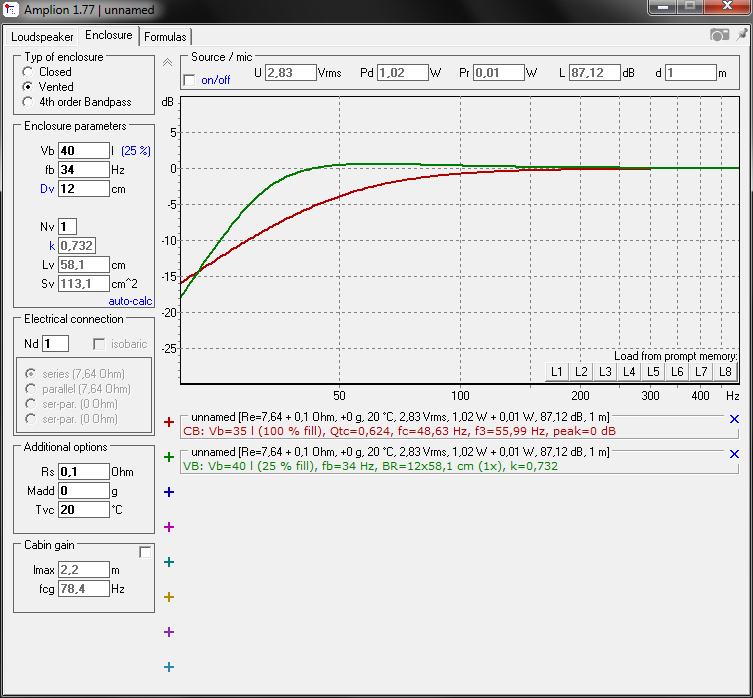Load prompt memory L4
This screenshot has width=753, height=698.
point(629,372)
